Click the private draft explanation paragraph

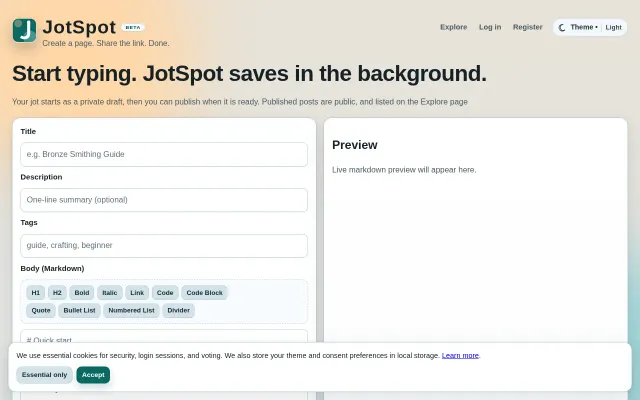tap(240, 102)
